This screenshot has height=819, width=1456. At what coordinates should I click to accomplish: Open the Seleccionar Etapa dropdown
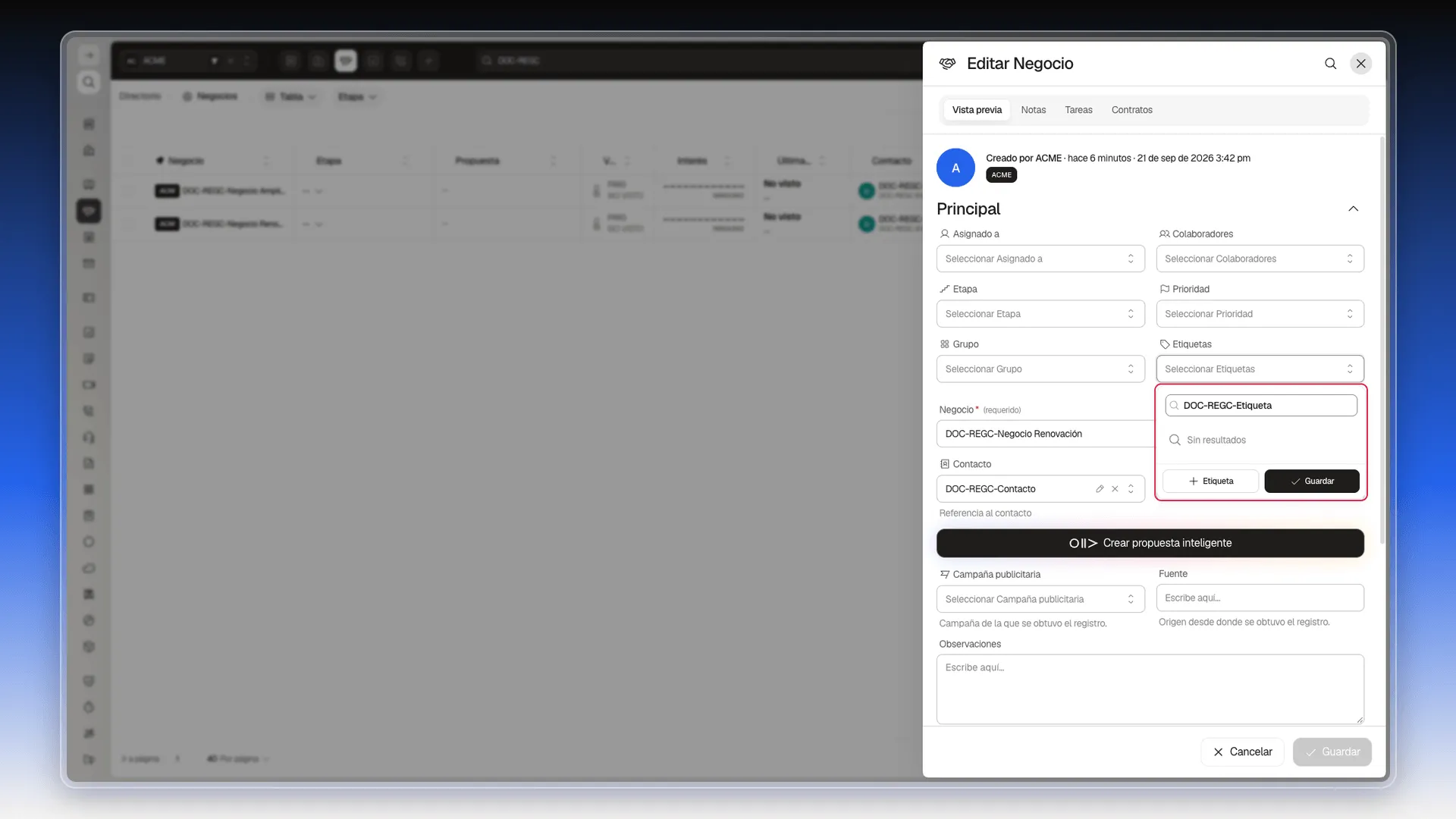coord(1040,314)
